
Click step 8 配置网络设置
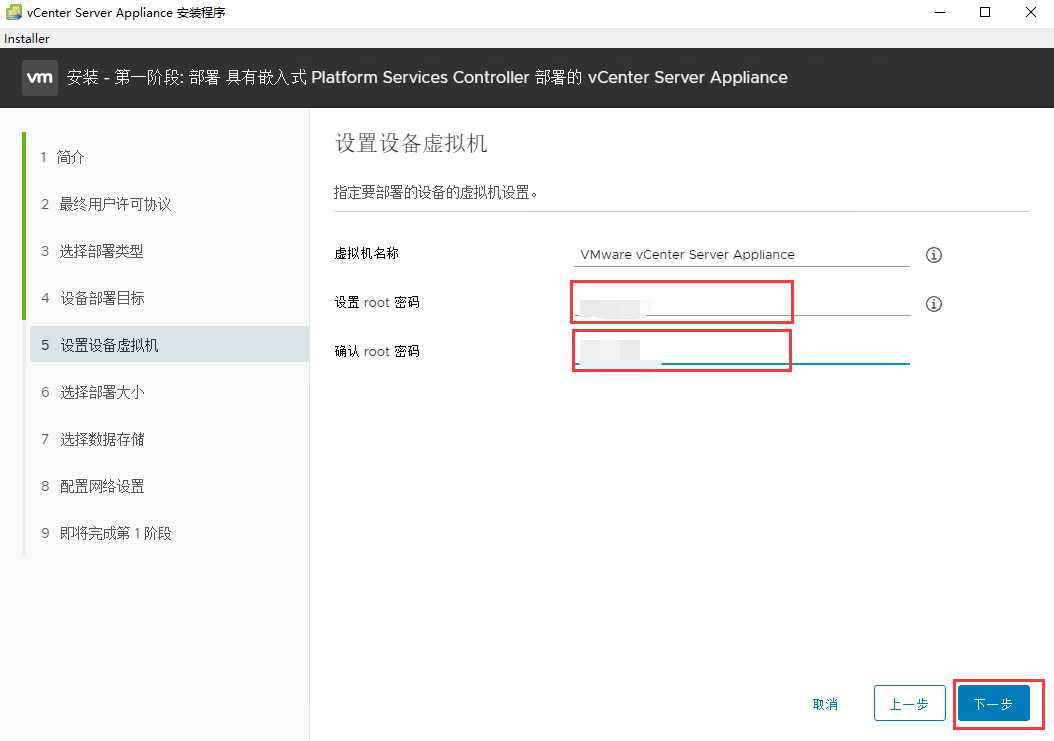click(101, 486)
